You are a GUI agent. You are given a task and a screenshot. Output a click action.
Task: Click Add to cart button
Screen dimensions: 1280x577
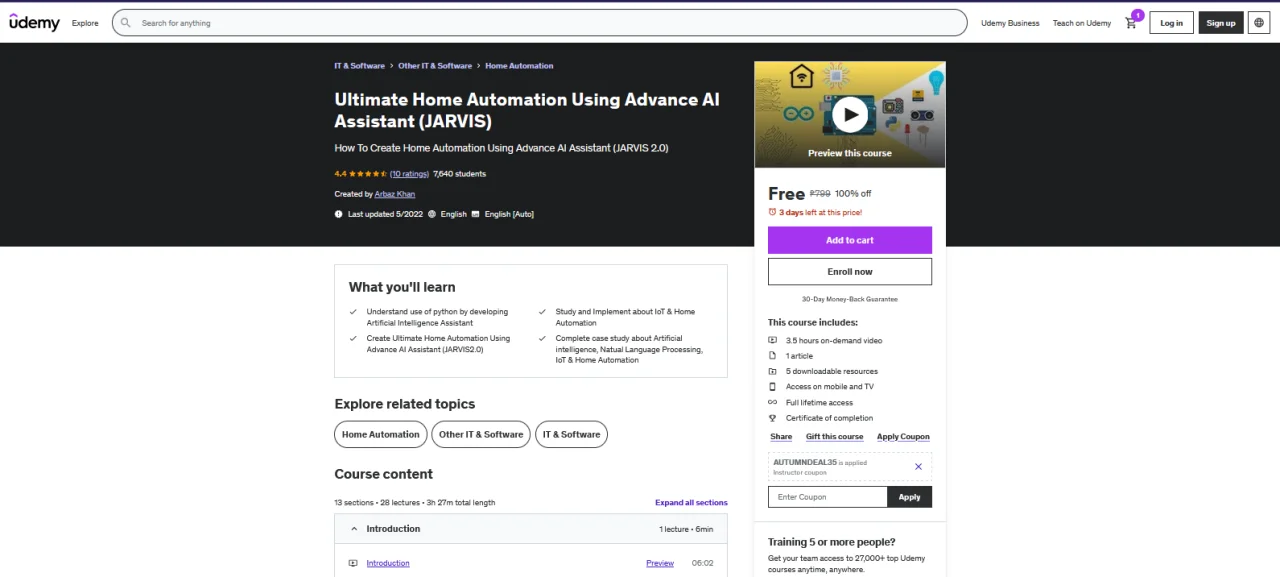pyautogui.click(x=850, y=240)
